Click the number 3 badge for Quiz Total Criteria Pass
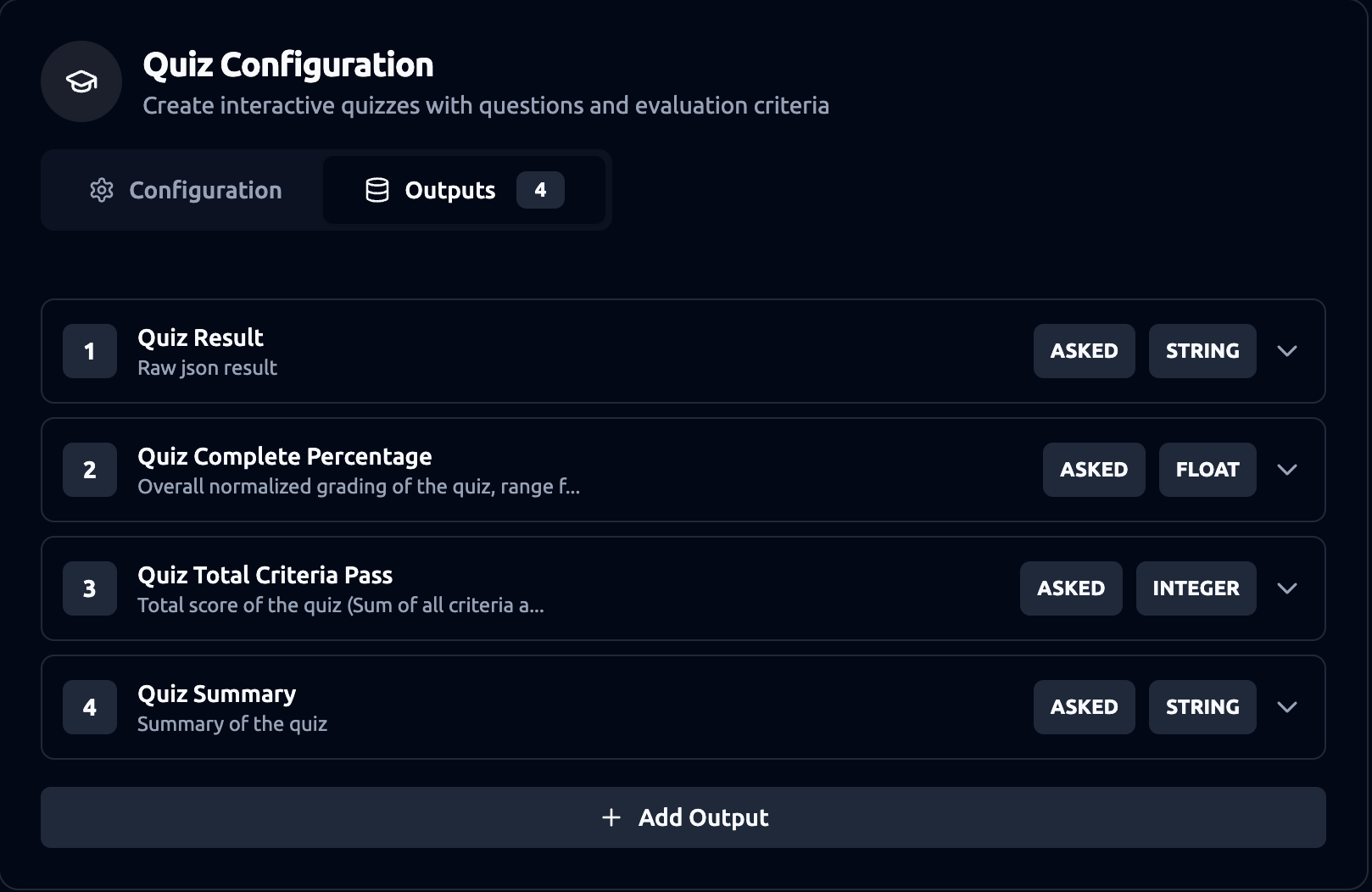This screenshot has width=1372, height=892. click(x=90, y=588)
